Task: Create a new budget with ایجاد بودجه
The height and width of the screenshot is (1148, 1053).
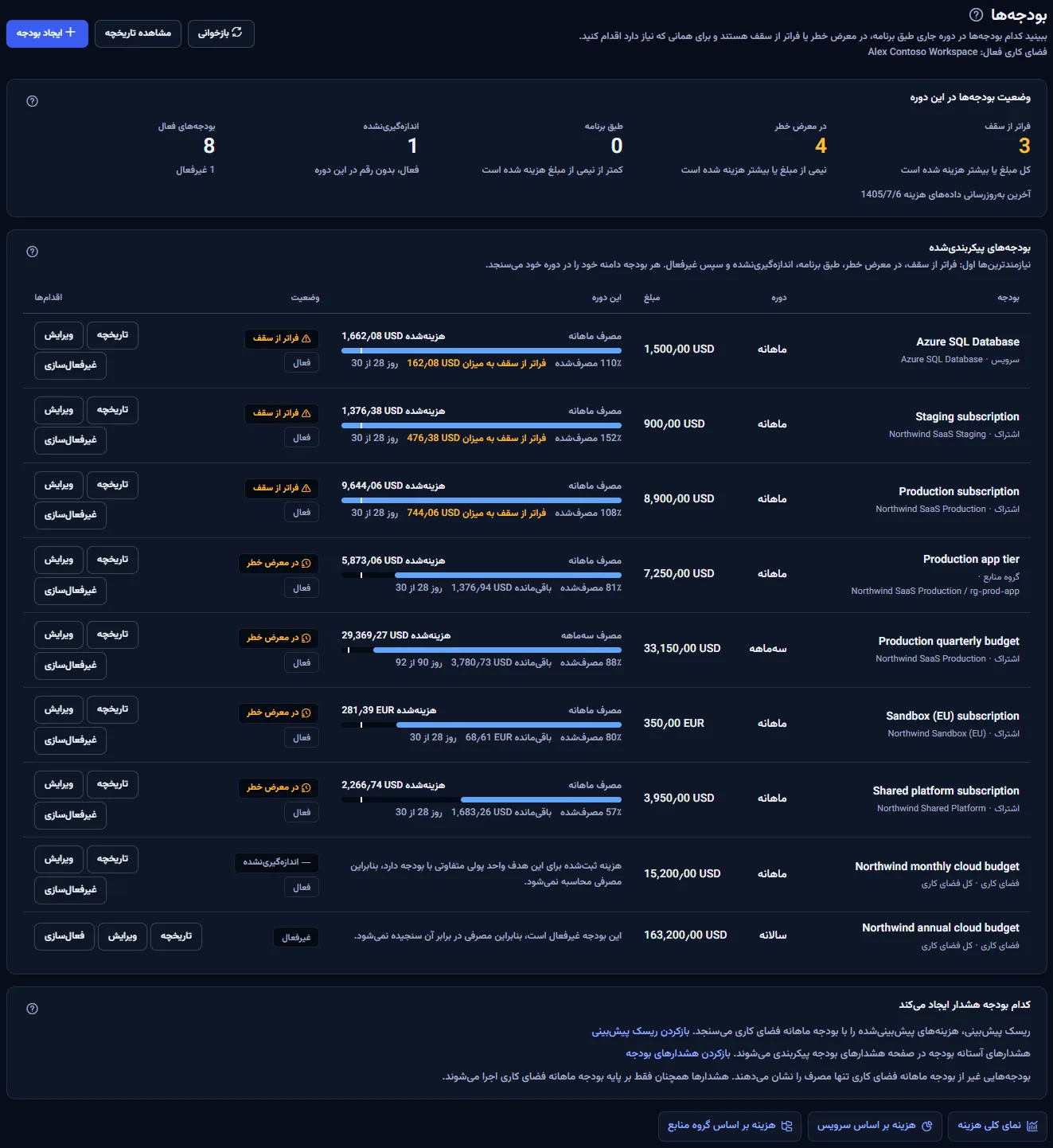Action: (x=47, y=33)
